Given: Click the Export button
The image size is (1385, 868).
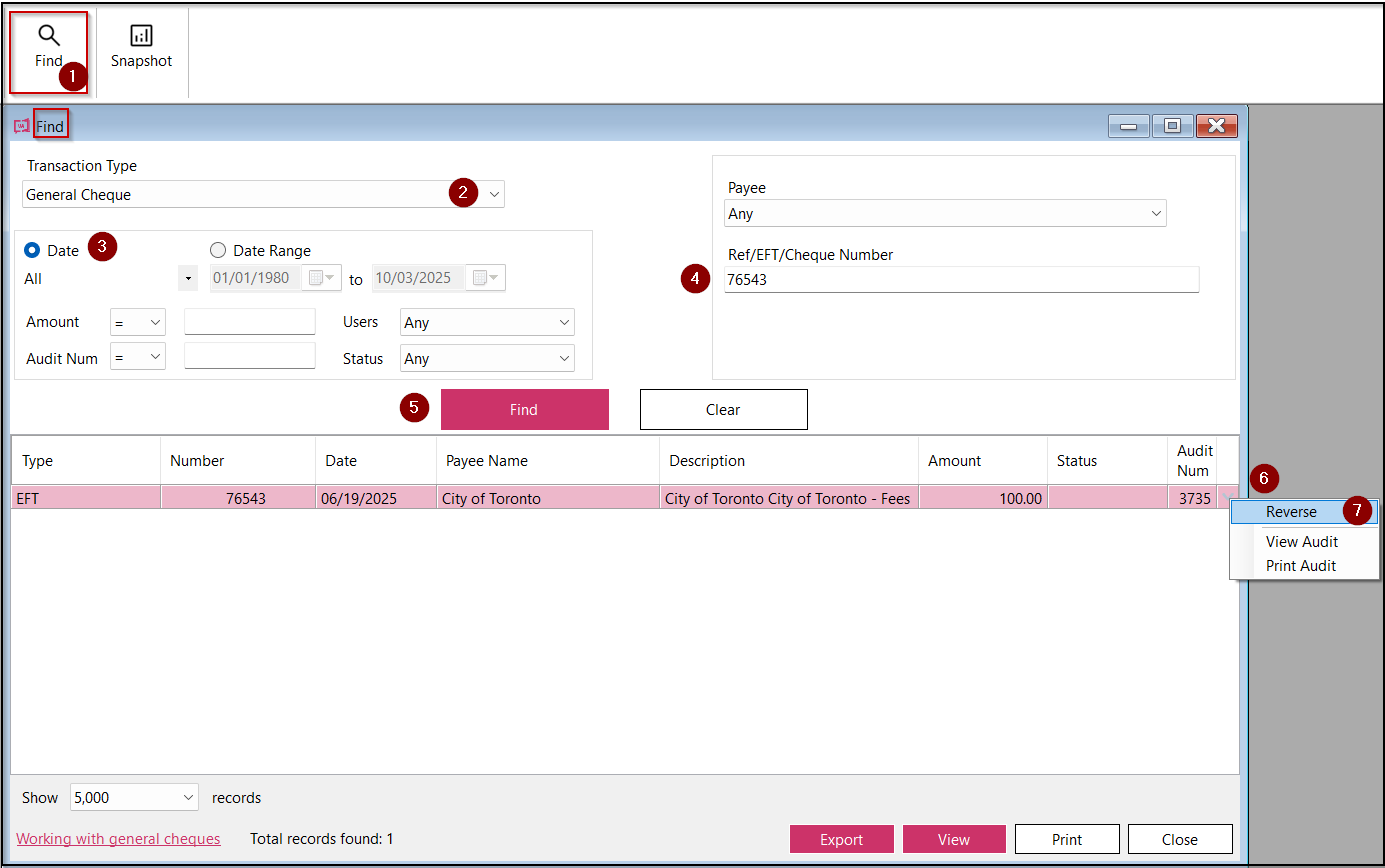Looking at the screenshot, I should coord(841,839).
